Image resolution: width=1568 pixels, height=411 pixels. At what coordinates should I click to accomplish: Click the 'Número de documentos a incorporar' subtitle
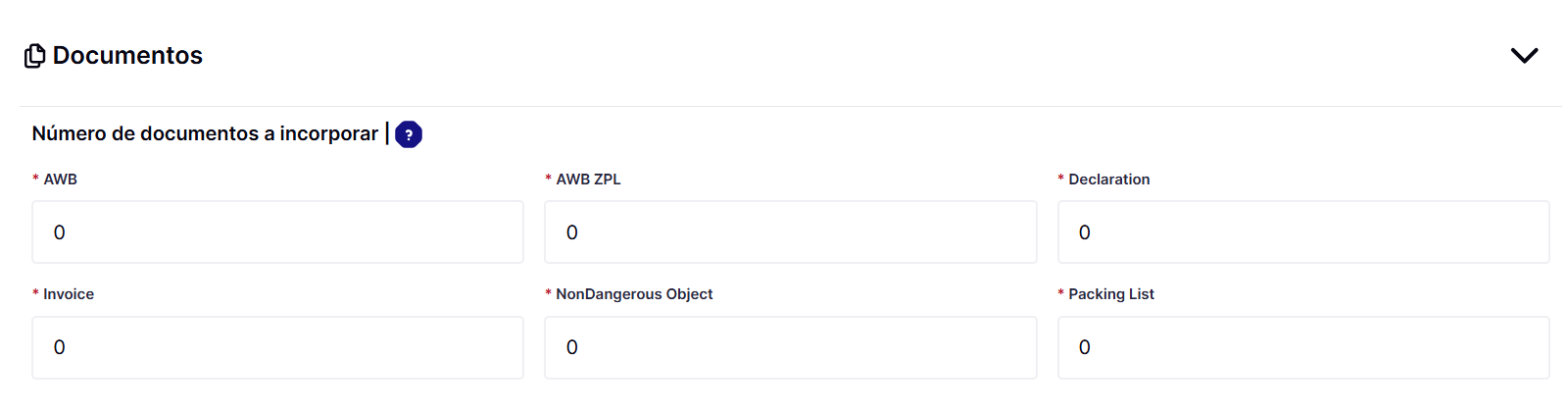(x=205, y=133)
